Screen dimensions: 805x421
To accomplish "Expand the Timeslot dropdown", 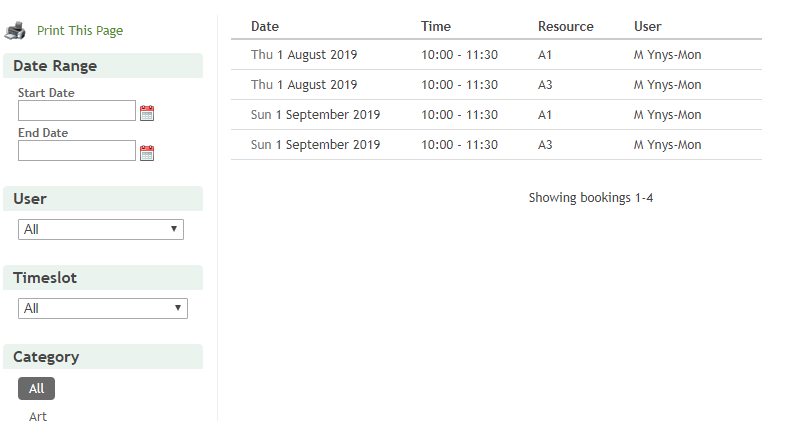I will pyautogui.click(x=103, y=308).
